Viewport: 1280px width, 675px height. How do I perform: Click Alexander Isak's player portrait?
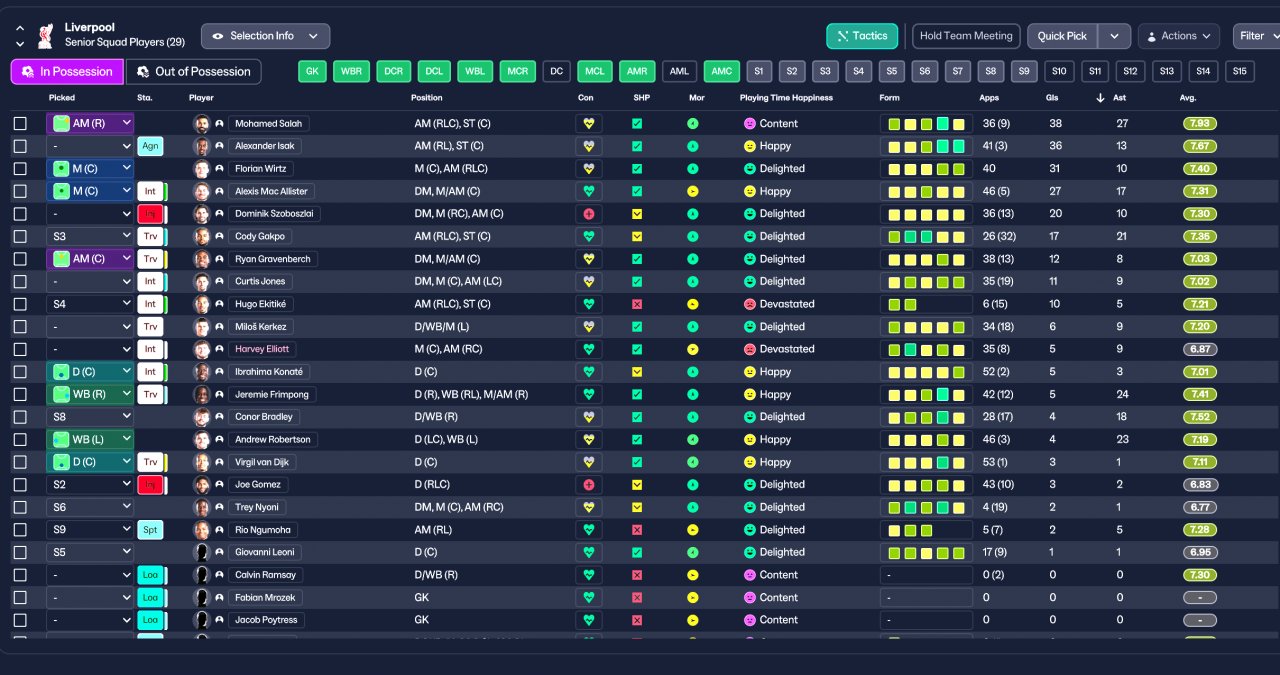[201, 146]
